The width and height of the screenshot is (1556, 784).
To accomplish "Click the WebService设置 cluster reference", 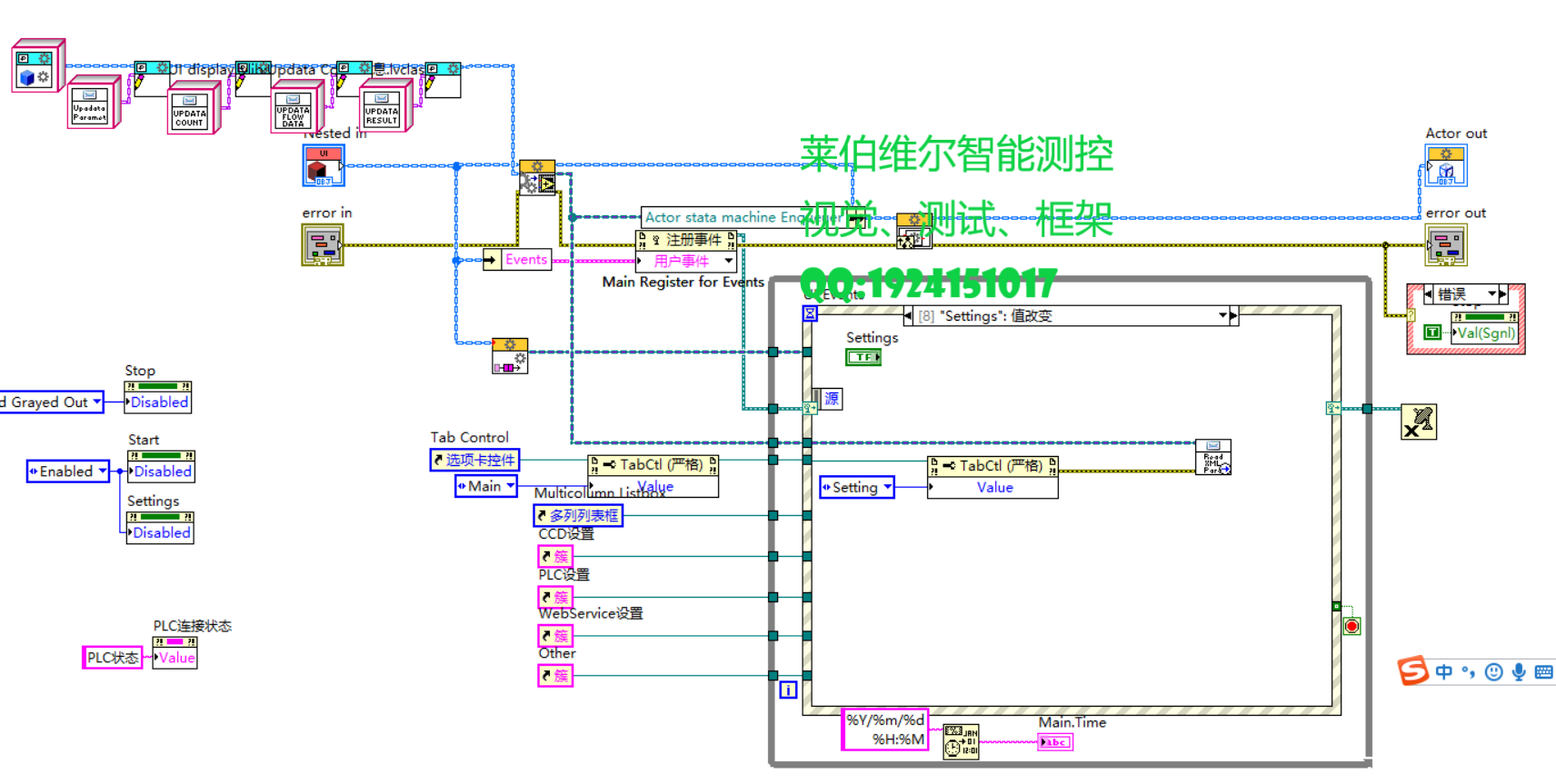I will pos(555,636).
